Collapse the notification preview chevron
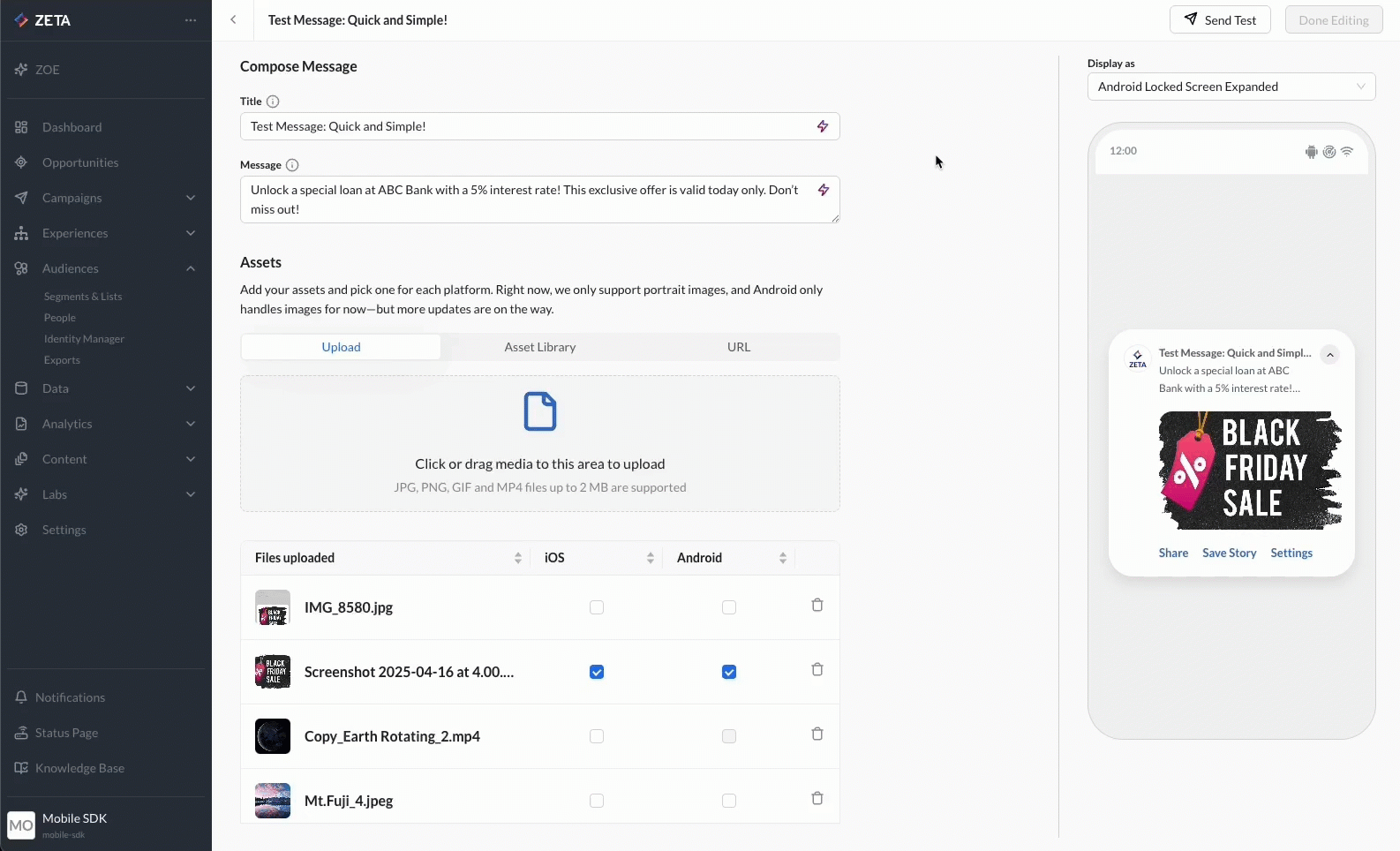 click(1329, 355)
